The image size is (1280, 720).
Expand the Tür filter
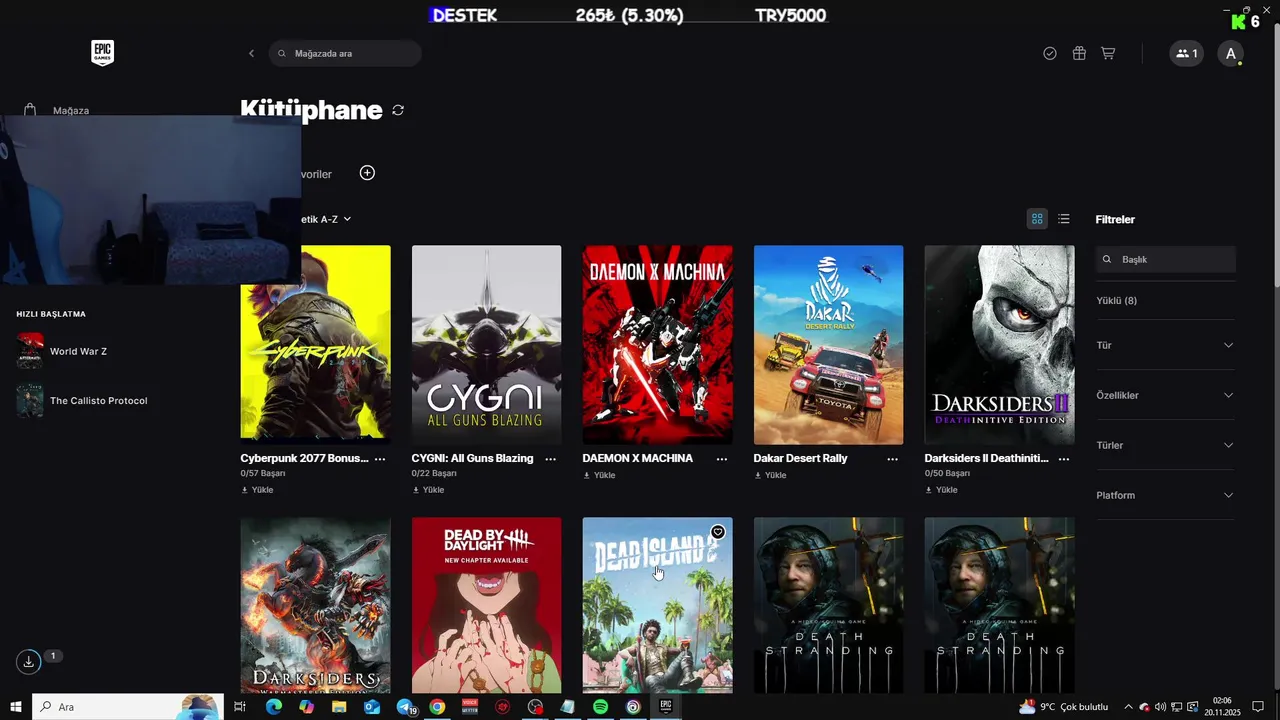pyautogui.click(x=1165, y=345)
